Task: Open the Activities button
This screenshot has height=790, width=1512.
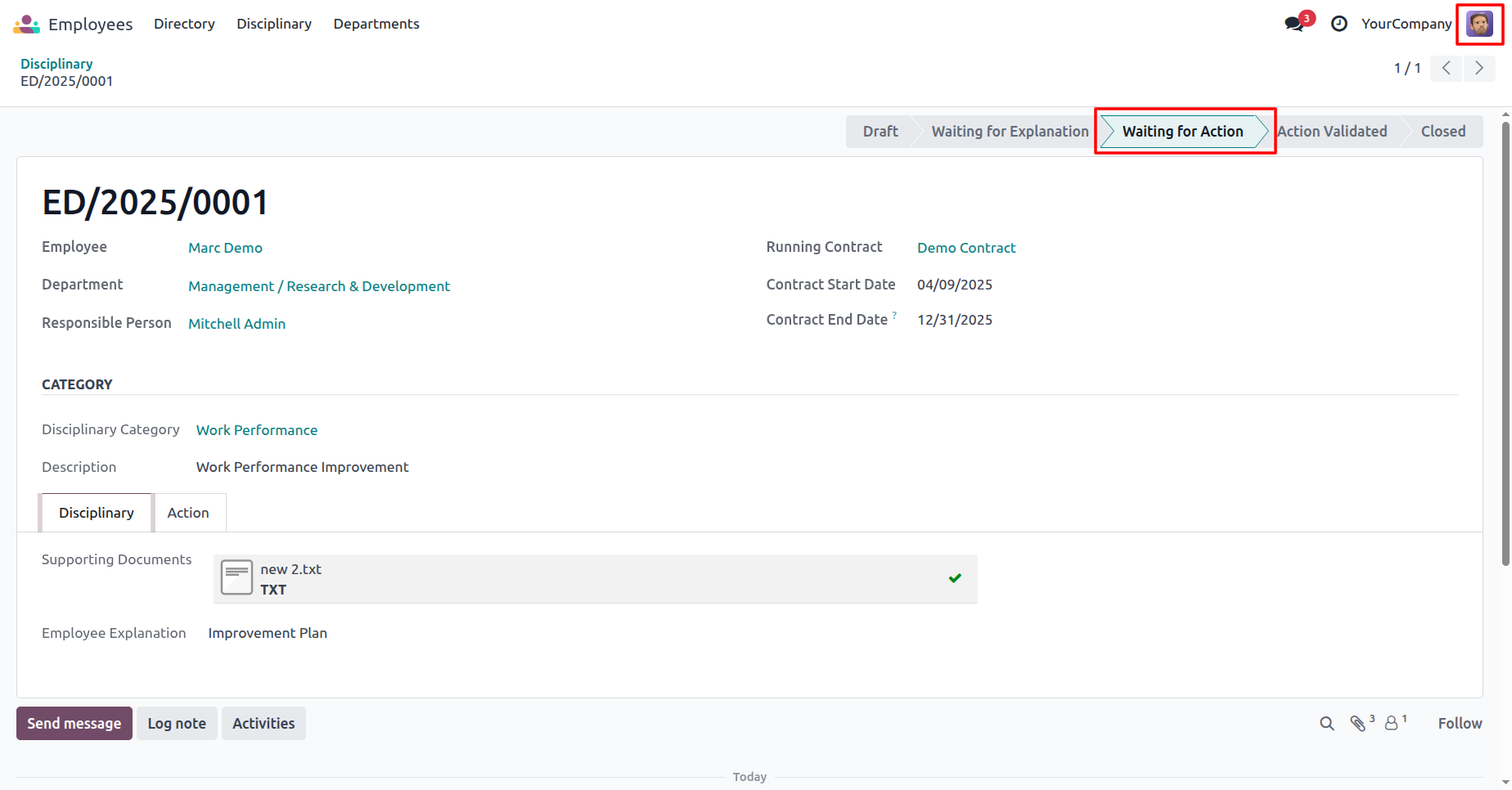Action: (263, 724)
